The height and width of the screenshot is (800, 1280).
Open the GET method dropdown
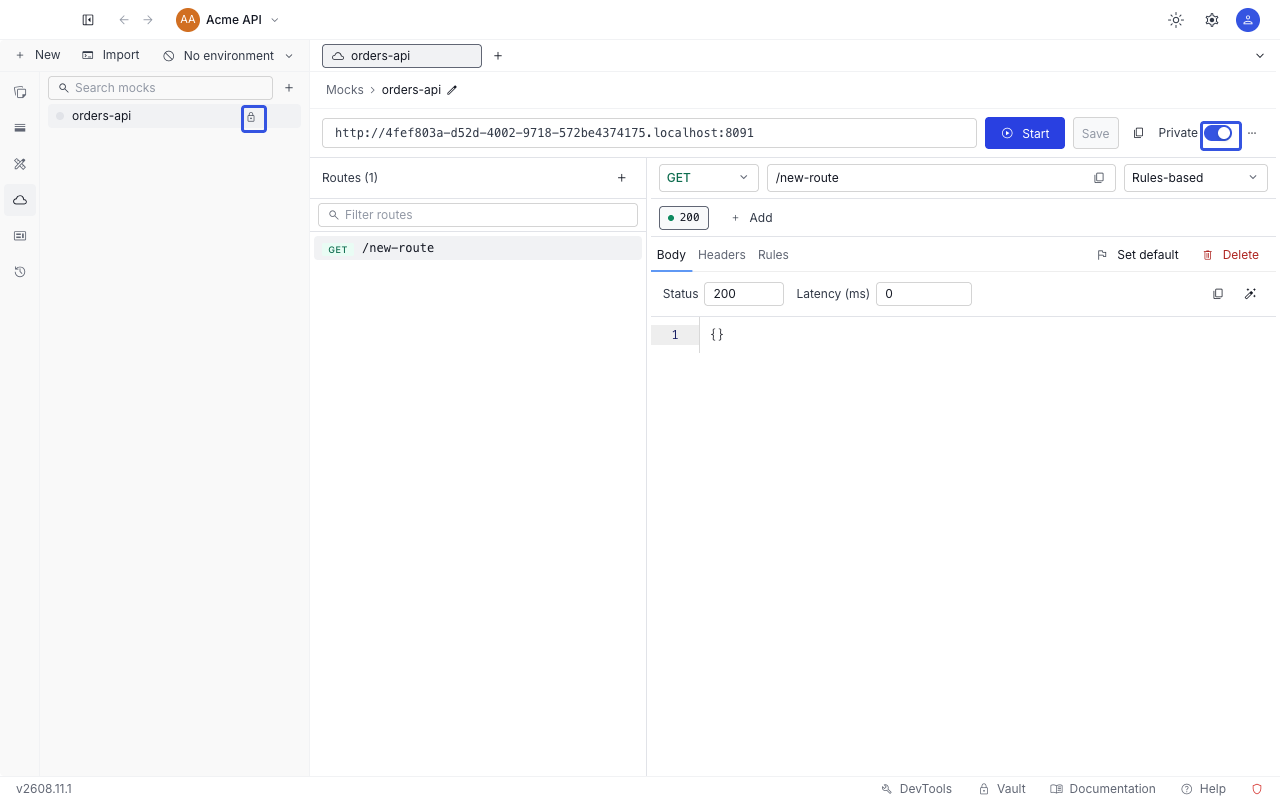tap(708, 178)
